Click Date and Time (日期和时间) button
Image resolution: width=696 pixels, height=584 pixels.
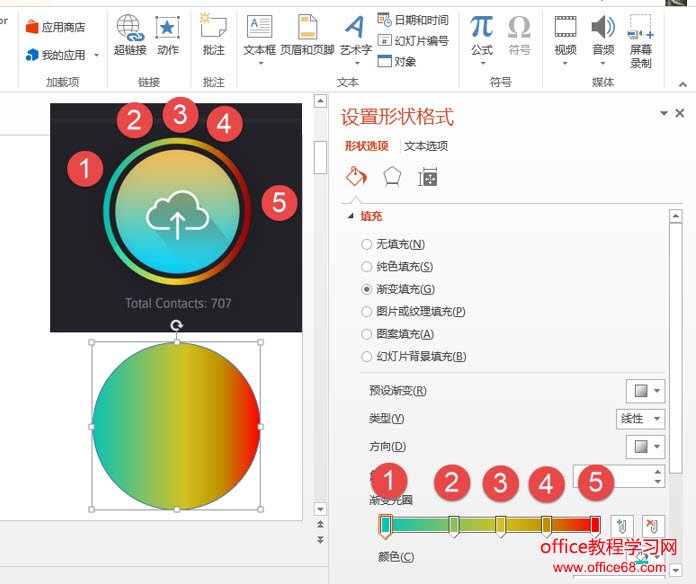click(x=413, y=20)
